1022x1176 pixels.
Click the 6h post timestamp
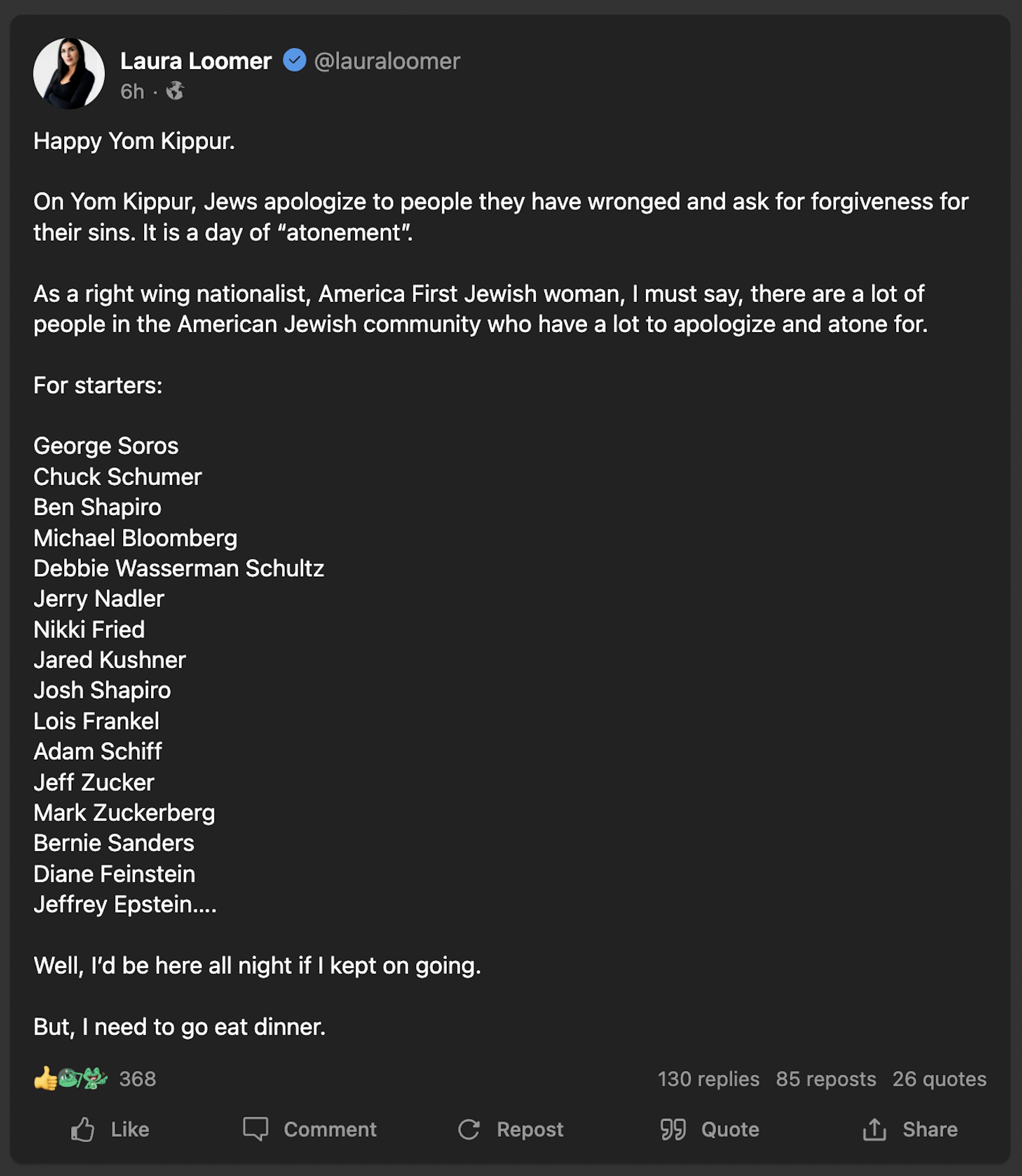[x=132, y=91]
